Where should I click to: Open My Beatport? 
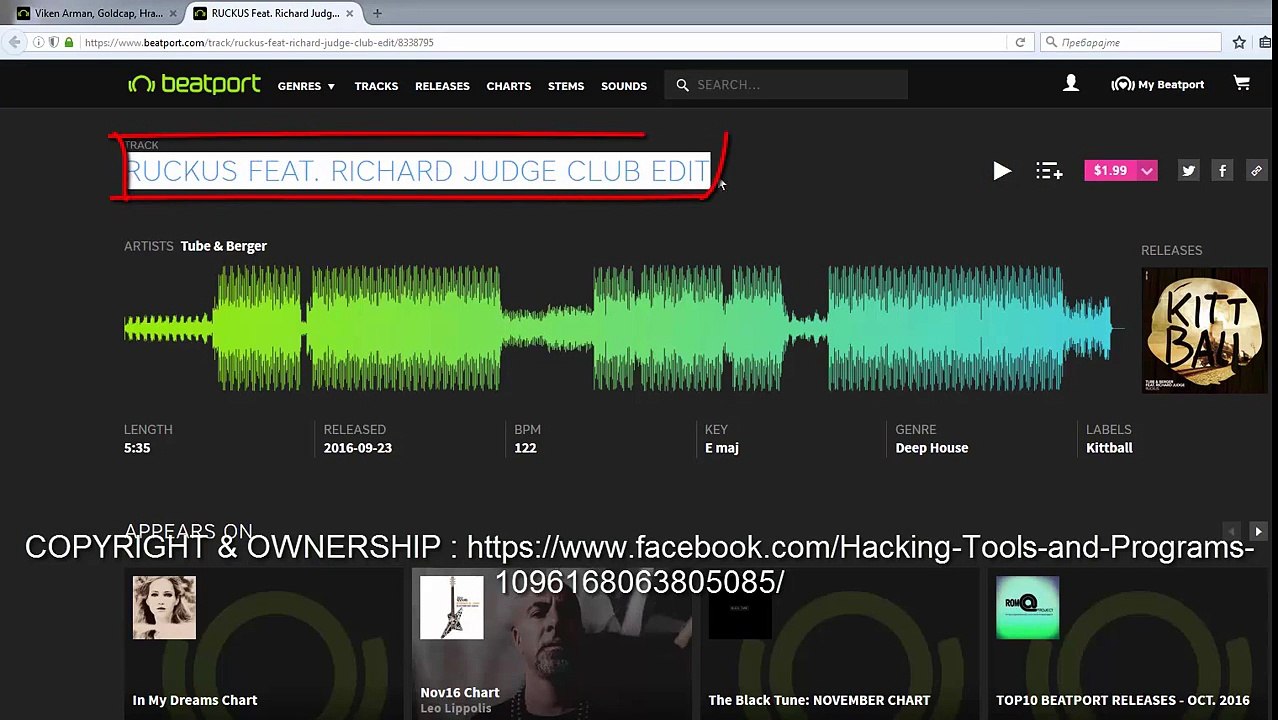[1157, 85]
